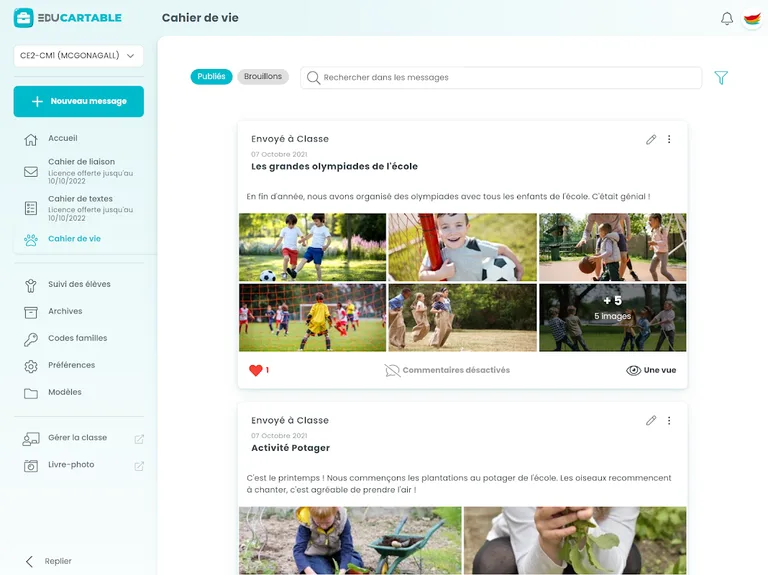Screen dimensions: 768x575
Task: Click the Cahier de textes list icon
Action: [x=31, y=208]
